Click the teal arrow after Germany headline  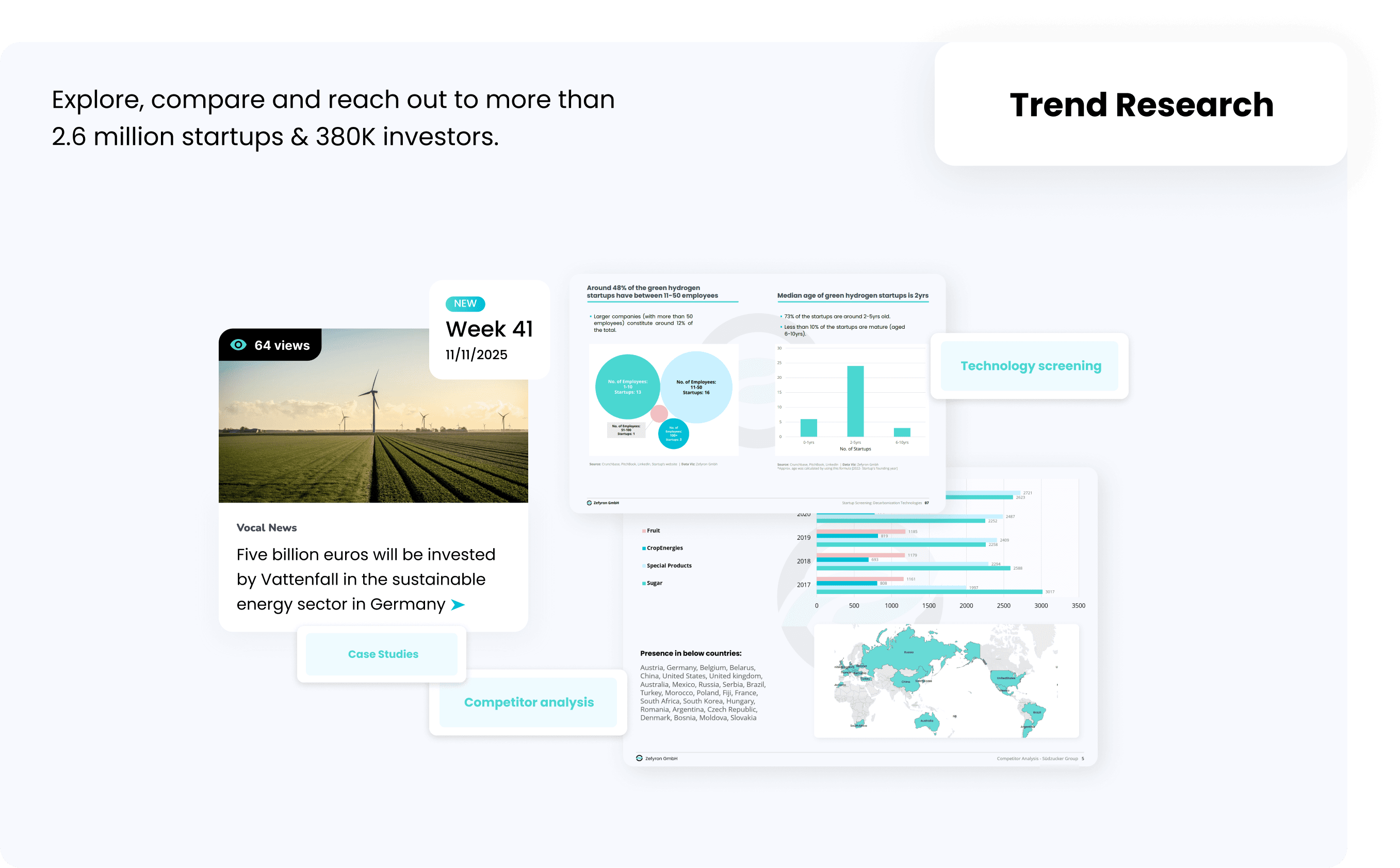click(458, 604)
